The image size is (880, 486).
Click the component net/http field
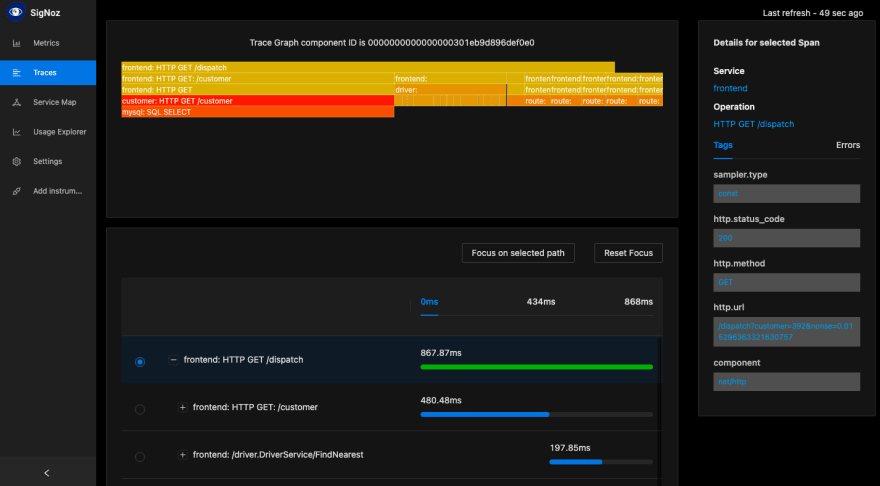[x=786, y=382]
